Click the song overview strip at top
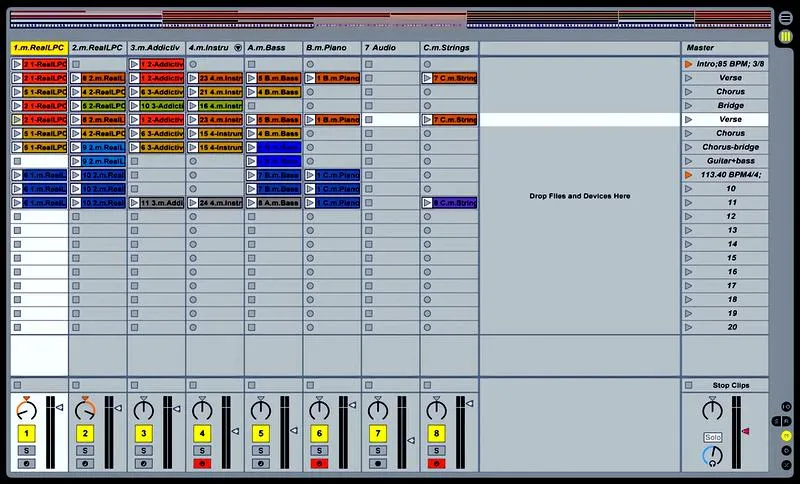Viewport: 800px width, 484px height. pyautogui.click(x=391, y=19)
